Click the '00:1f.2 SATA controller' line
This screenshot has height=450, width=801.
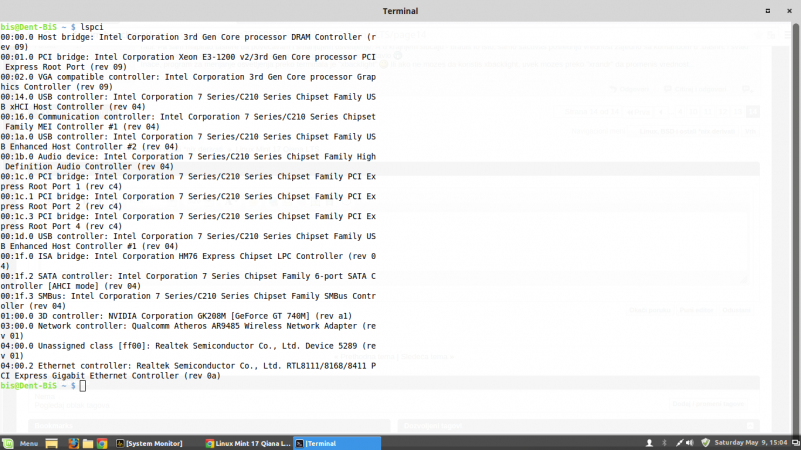coord(188,281)
